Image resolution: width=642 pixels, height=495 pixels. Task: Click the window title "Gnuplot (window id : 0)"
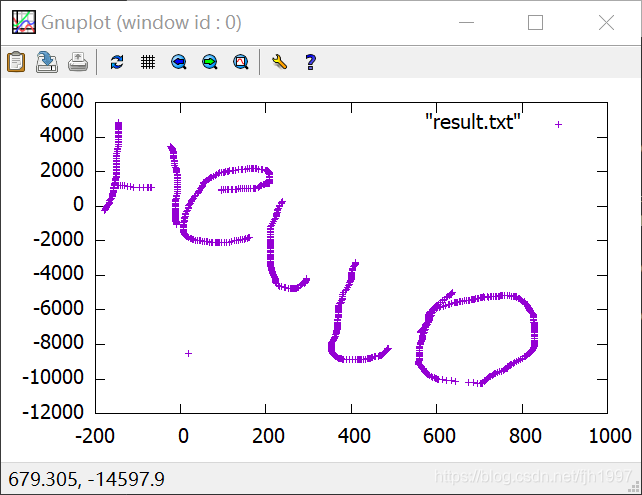tap(141, 23)
